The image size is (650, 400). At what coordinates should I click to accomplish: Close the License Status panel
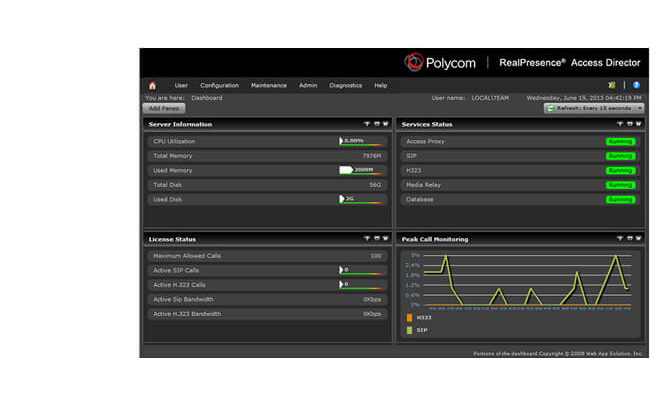click(386, 238)
